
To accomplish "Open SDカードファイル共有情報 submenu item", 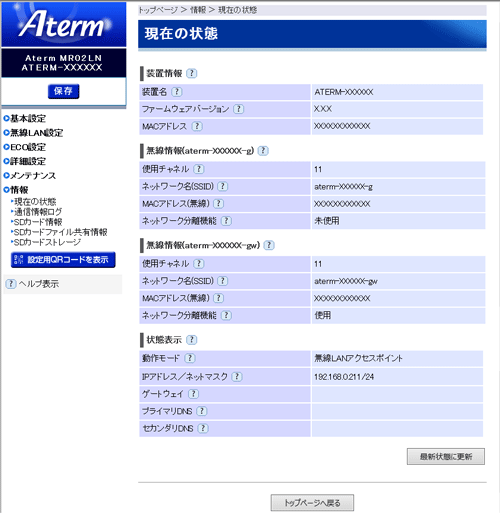I will click(59, 232).
